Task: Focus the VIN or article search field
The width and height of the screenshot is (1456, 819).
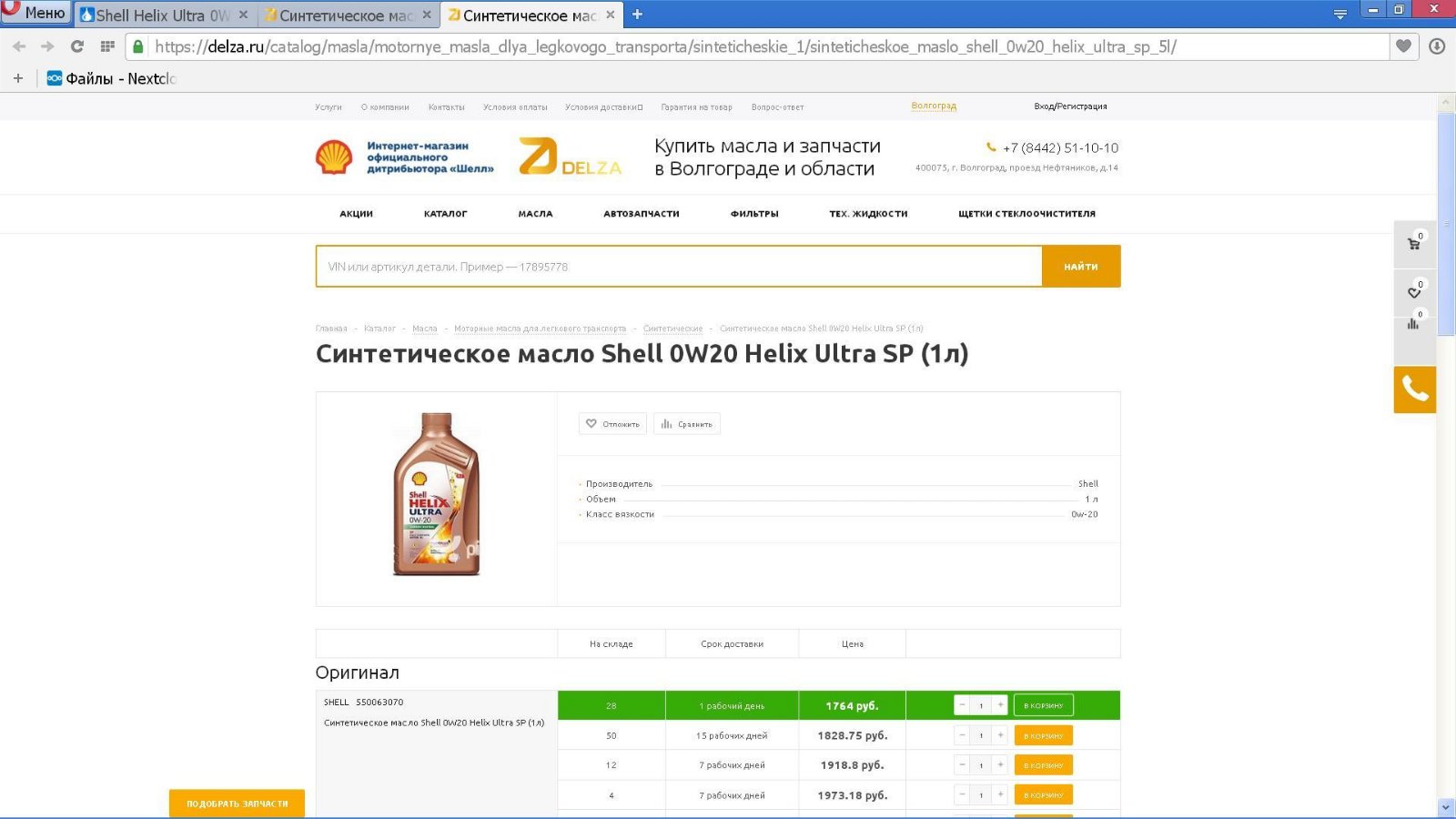Action: click(x=679, y=267)
